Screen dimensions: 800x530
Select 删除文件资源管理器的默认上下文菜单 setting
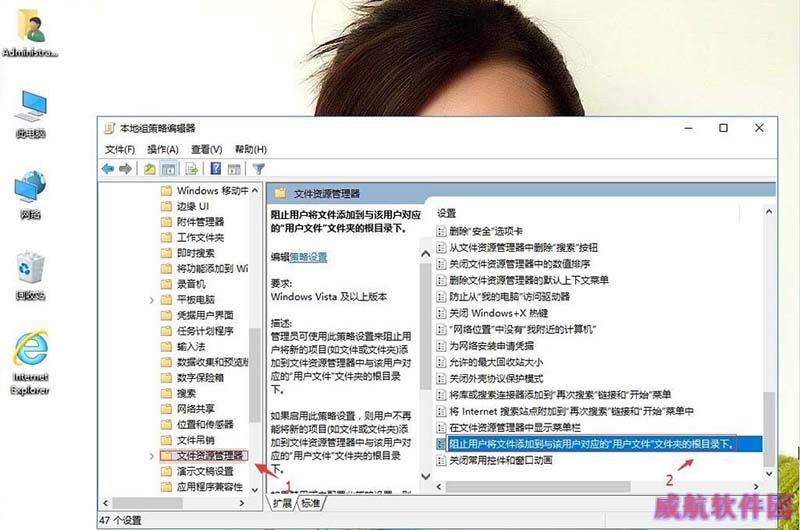tap(529, 281)
